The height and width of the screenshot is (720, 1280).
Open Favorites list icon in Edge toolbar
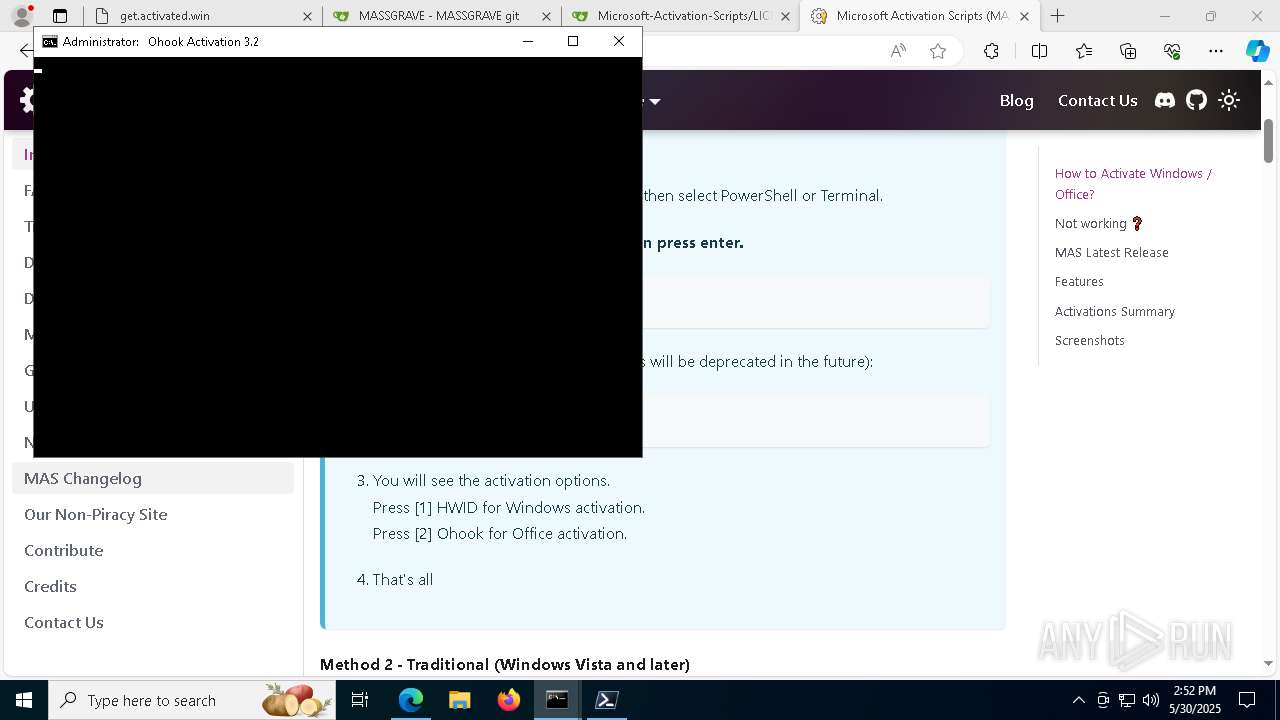(1084, 51)
